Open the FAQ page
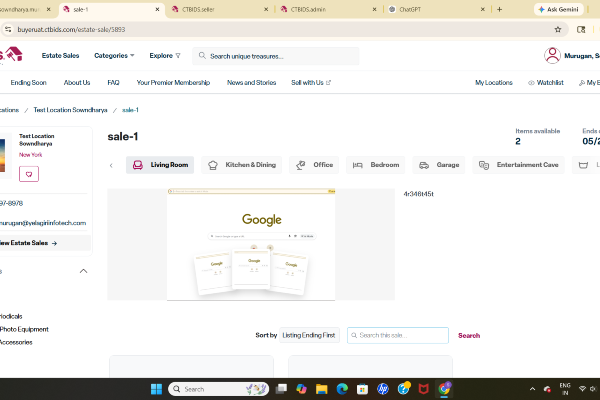600x400 pixels. point(113,83)
